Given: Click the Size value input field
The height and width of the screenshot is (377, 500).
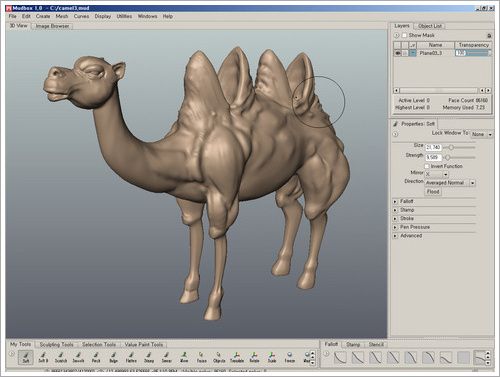Looking at the screenshot, I should click(x=433, y=147).
